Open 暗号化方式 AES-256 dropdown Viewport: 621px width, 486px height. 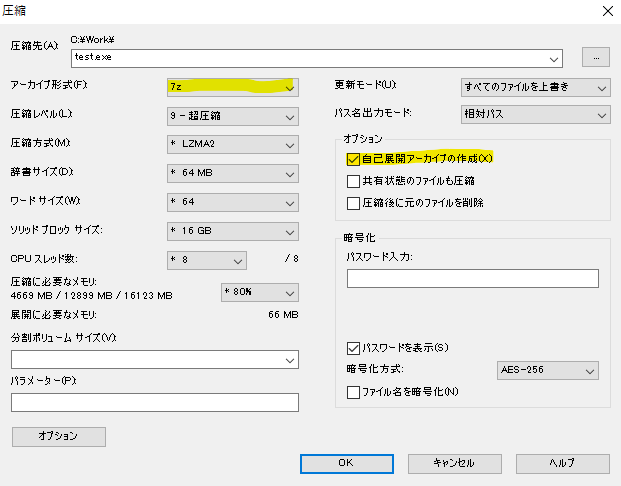(x=548, y=370)
